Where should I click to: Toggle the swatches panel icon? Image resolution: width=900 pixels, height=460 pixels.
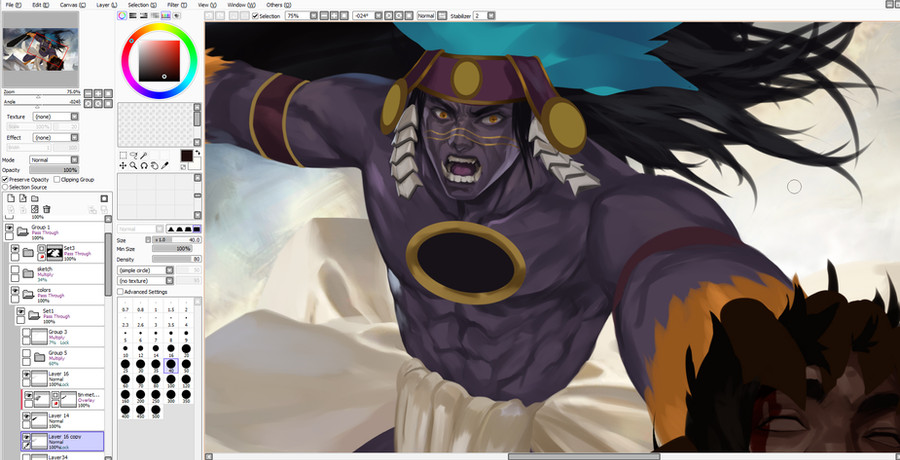pos(165,16)
